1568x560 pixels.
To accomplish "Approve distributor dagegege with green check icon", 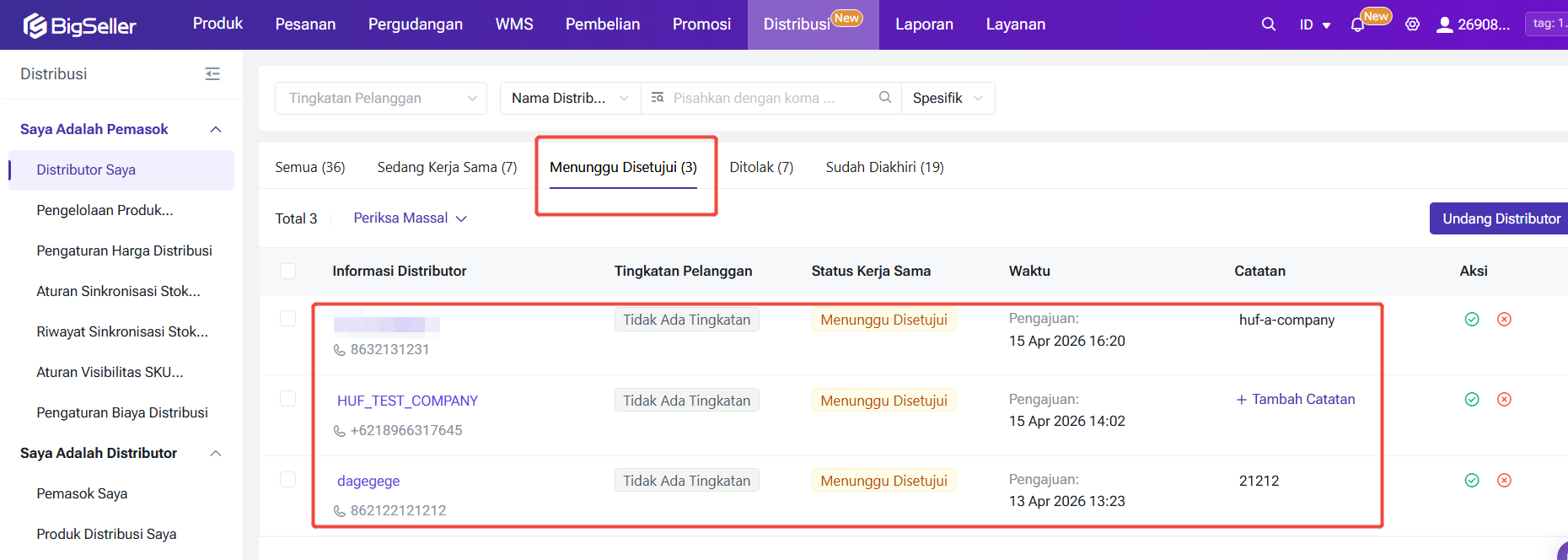I will coord(1472,481).
